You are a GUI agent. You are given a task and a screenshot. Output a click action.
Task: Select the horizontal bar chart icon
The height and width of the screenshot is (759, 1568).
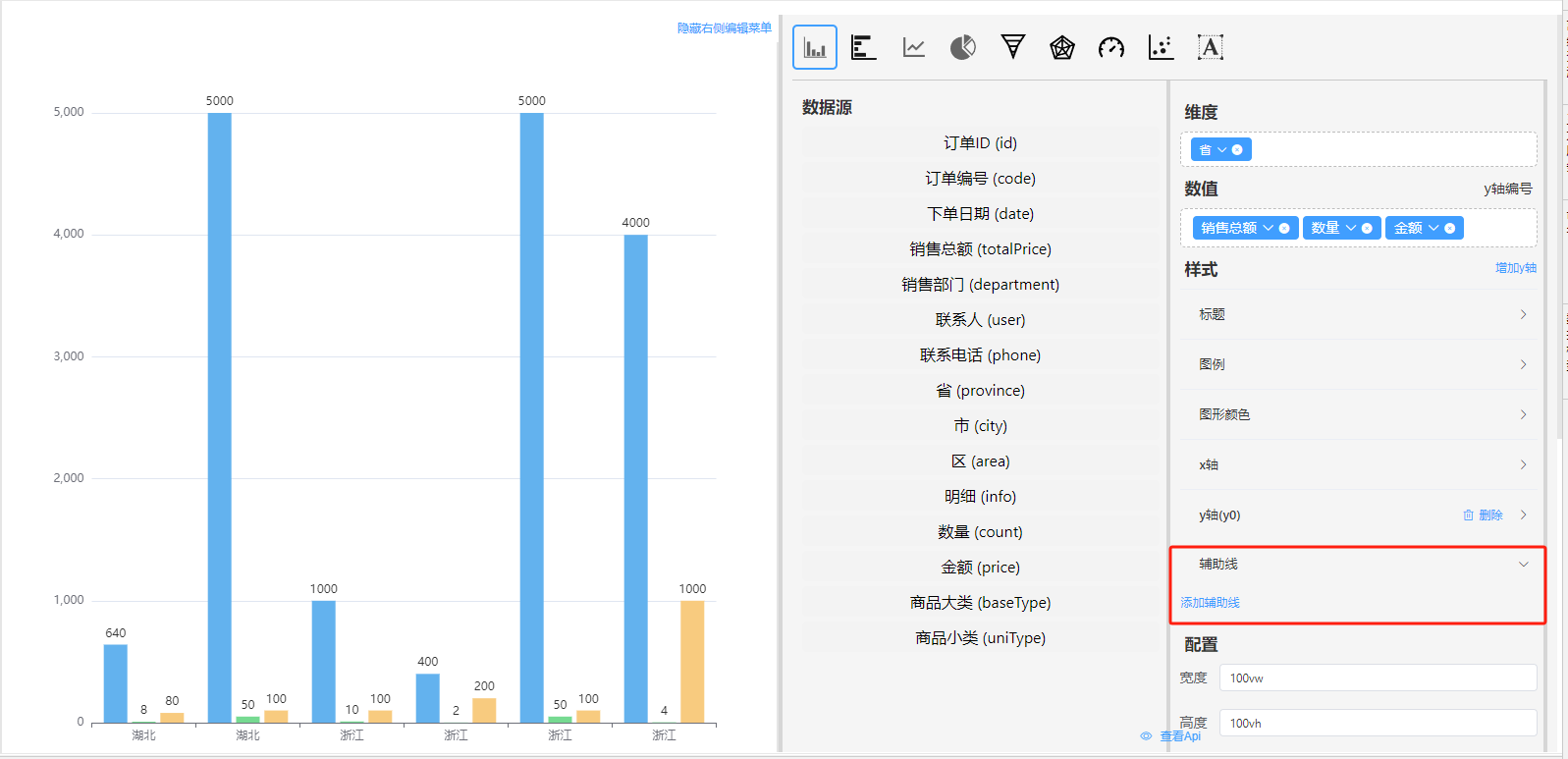863,47
